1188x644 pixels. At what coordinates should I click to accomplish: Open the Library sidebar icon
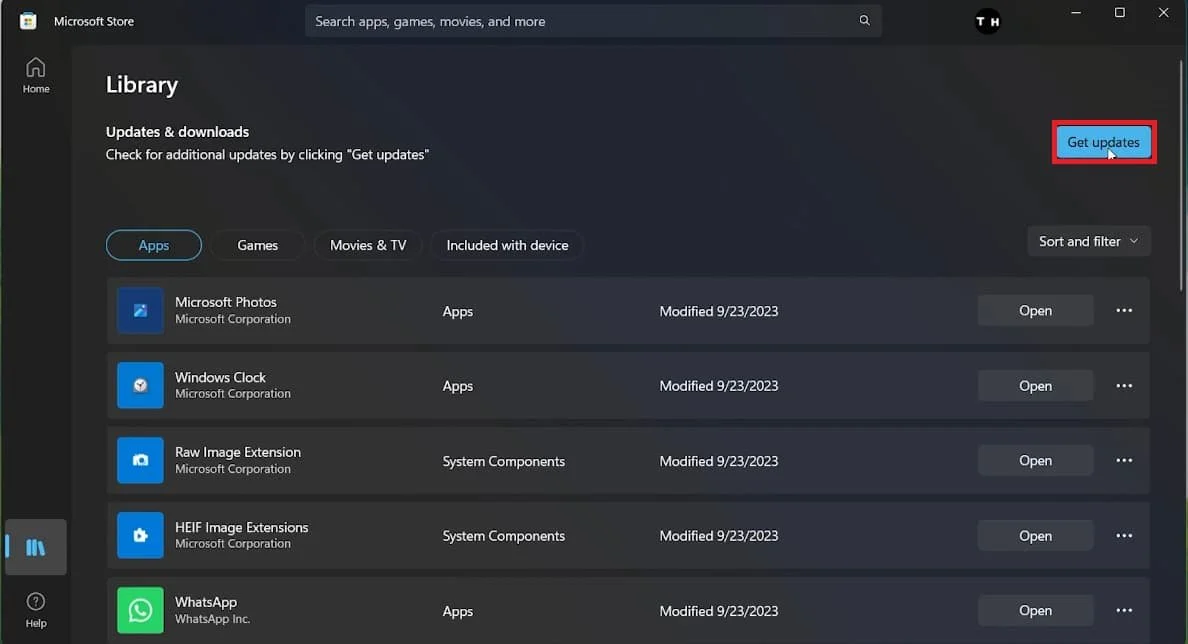[x=36, y=547]
